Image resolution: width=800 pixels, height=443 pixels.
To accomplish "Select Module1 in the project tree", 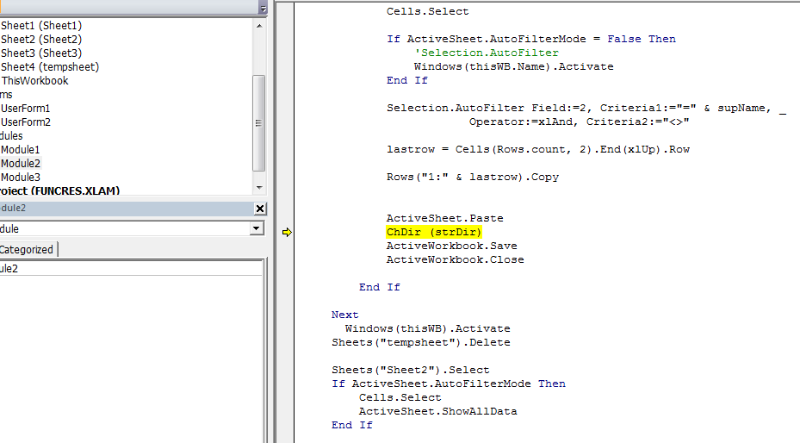I will pyautogui.click(x=21, y=149).
